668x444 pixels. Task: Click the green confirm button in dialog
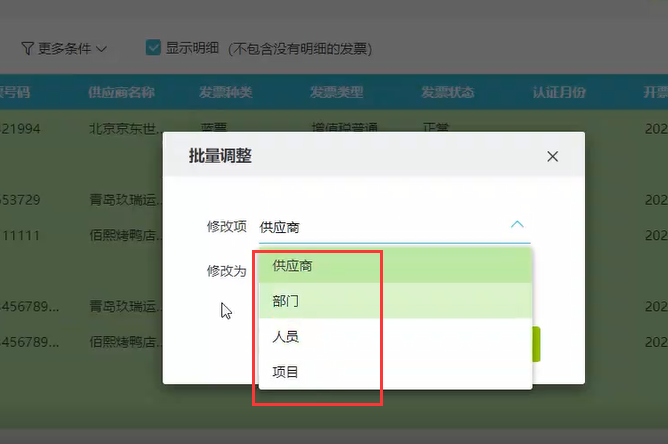coord(536,344)
